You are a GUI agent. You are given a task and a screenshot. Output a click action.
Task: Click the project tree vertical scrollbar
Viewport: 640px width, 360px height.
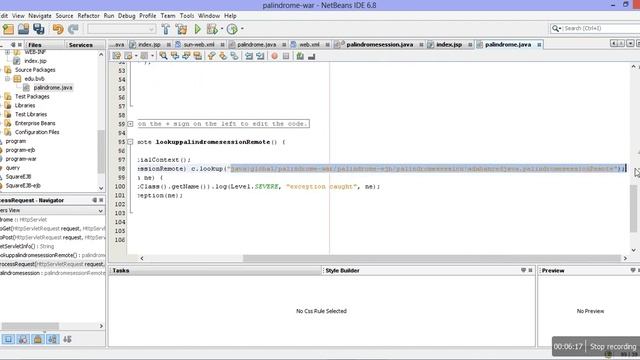tap(101, 151)
